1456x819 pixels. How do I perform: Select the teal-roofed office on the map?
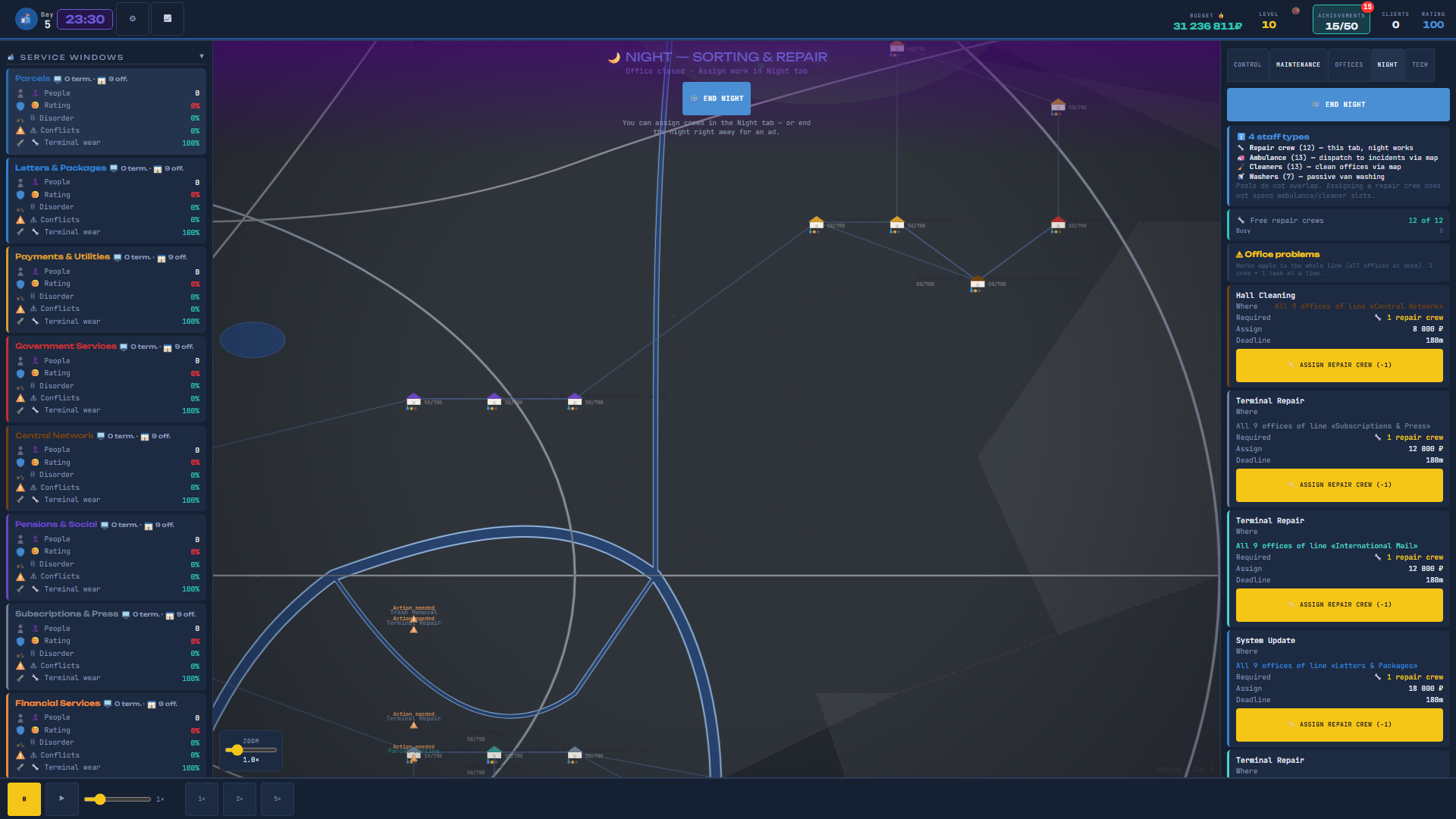[x=494, y=754]
